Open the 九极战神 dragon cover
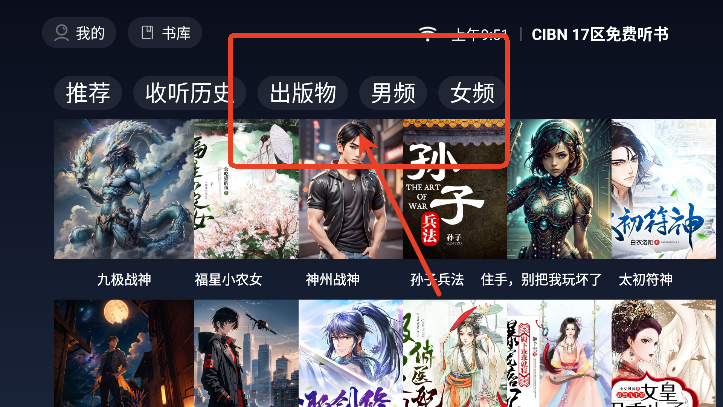 124,189
